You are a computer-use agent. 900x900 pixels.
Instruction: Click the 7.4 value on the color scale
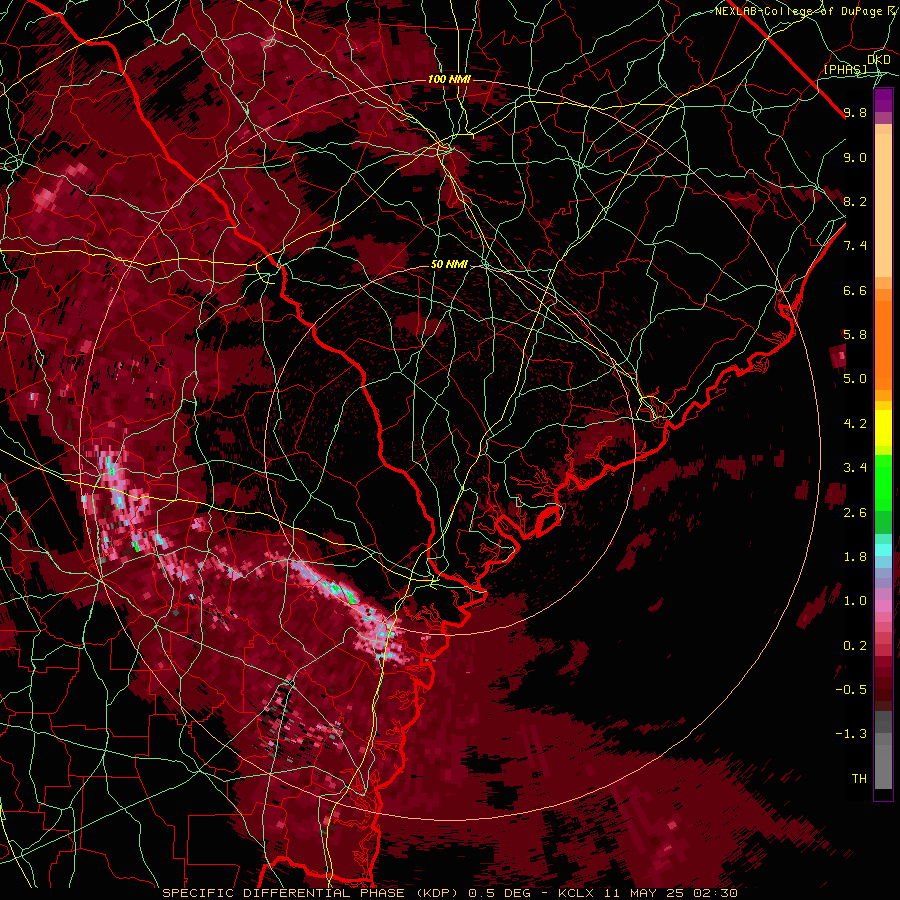[x=855, y=246]
